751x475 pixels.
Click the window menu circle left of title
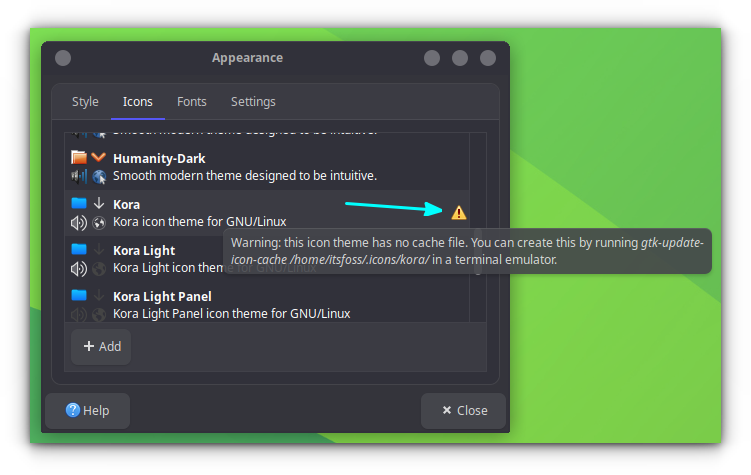(x=63, y=58)
